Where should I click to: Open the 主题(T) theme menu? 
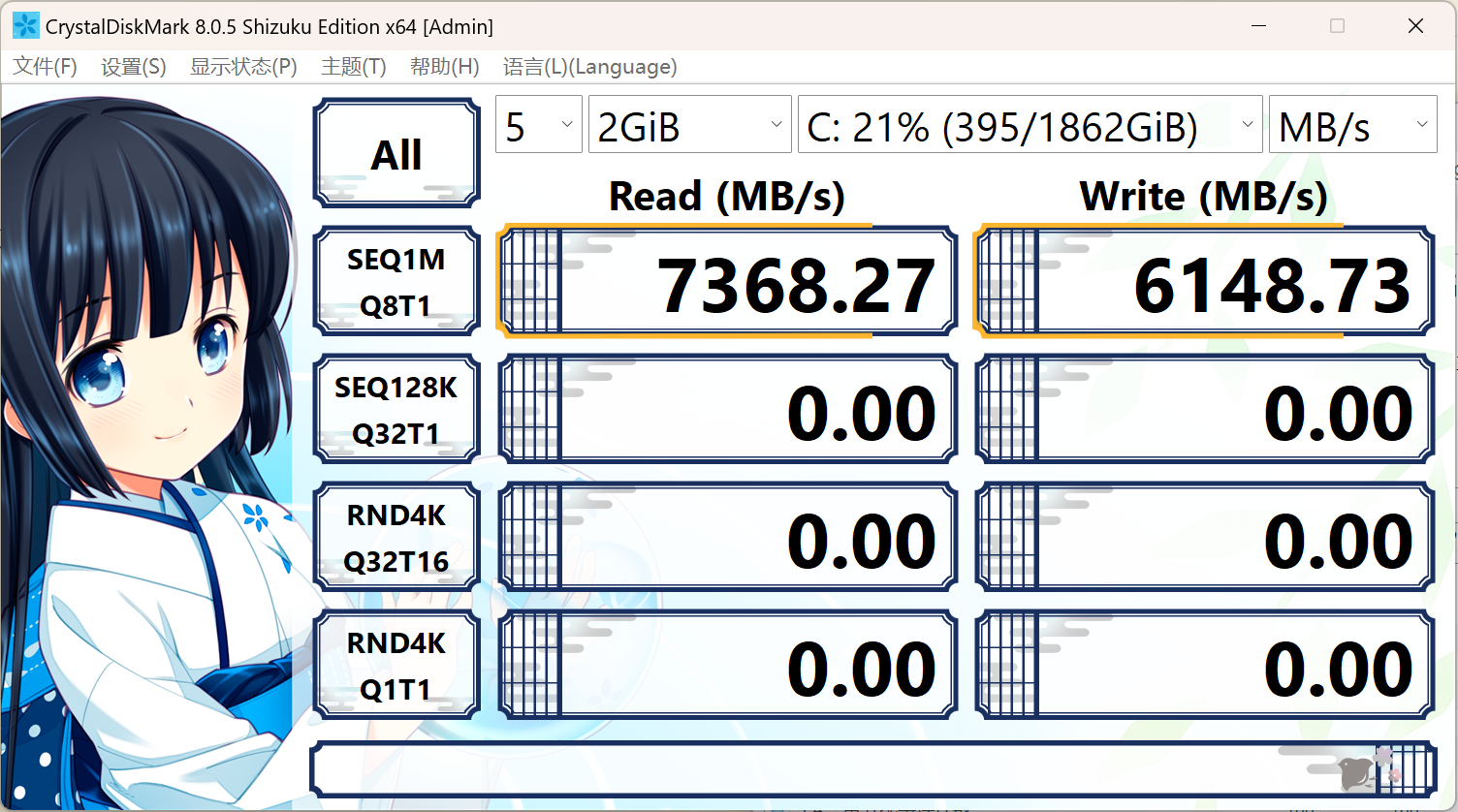pos(353,67)
